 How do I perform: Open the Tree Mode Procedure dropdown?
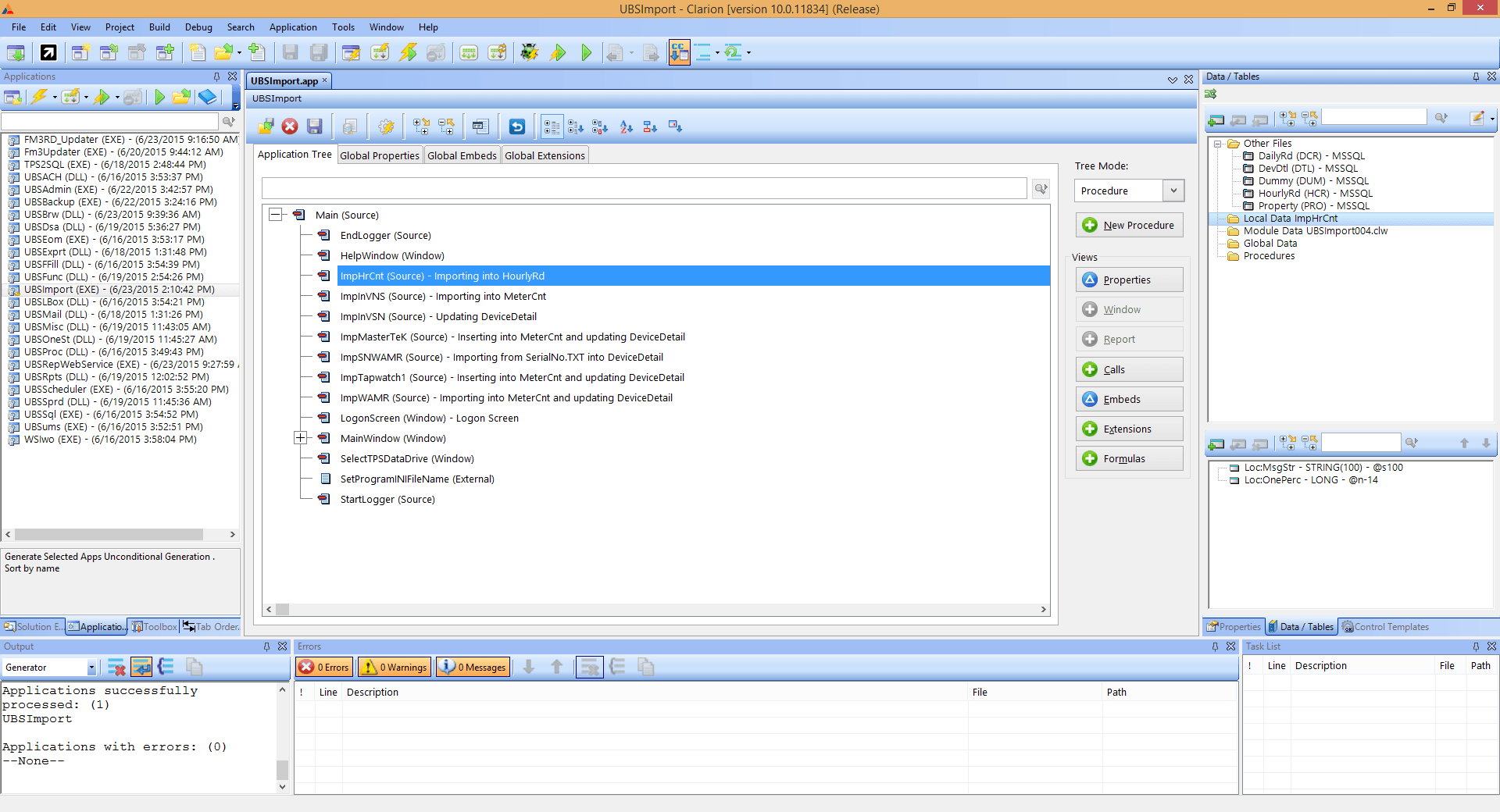pos(1173,191)
